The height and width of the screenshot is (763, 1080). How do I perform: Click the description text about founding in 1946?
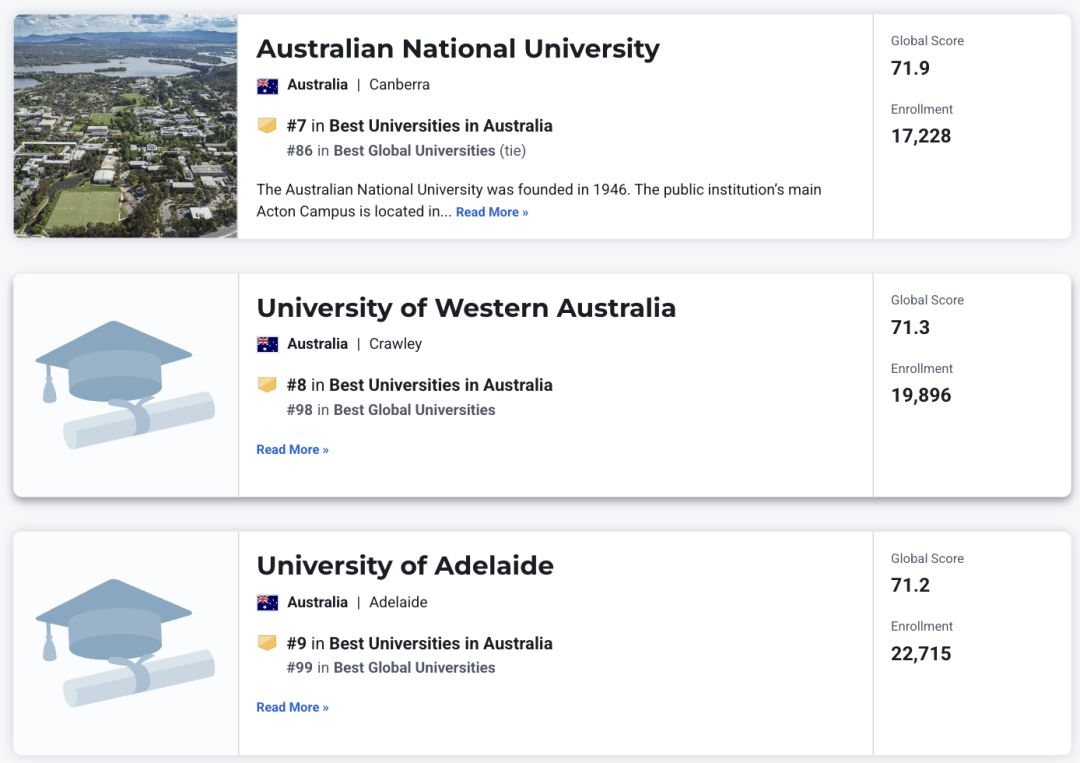[539, 200]
